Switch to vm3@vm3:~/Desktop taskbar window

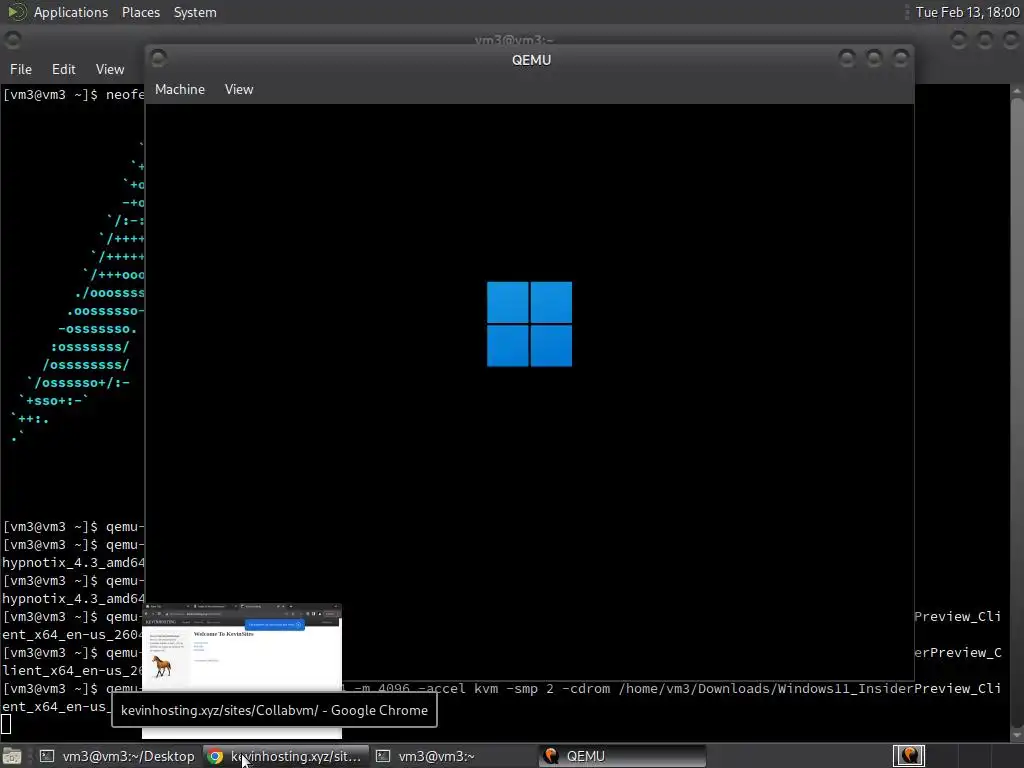(118, 756)
